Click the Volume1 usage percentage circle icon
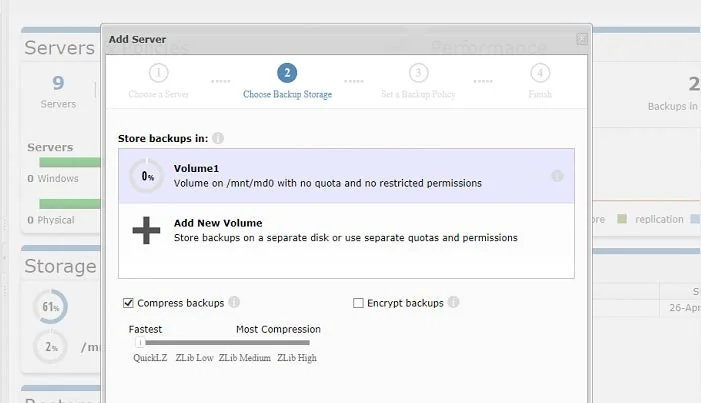This screenshot has height=403, width=701. point(146,176)
